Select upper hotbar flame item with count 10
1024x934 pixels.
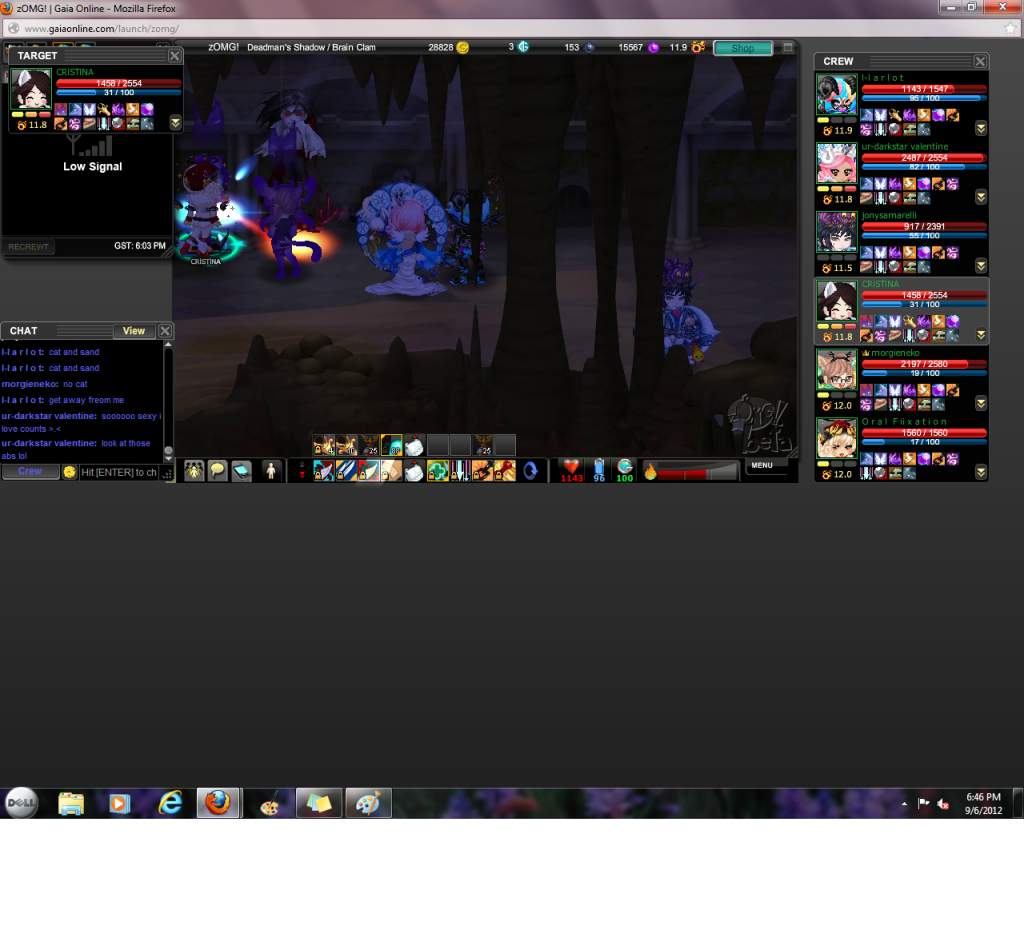[346, 445]
